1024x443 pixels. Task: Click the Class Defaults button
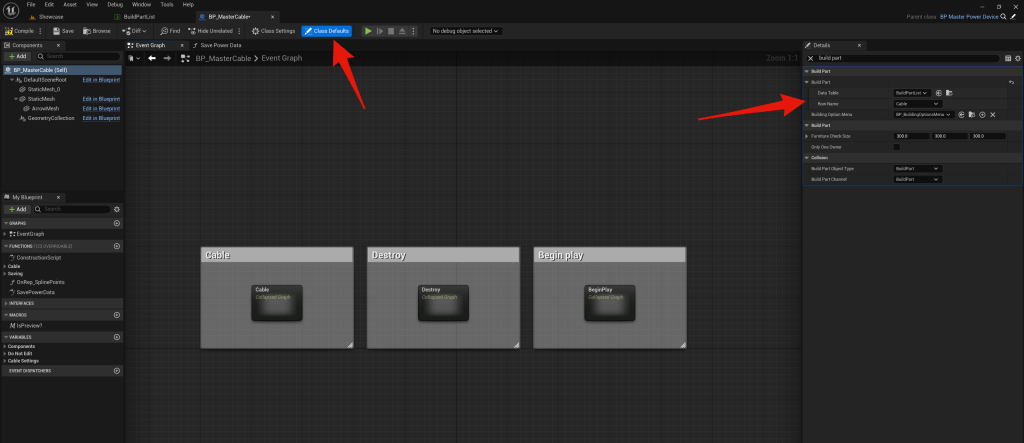(327, 31)
